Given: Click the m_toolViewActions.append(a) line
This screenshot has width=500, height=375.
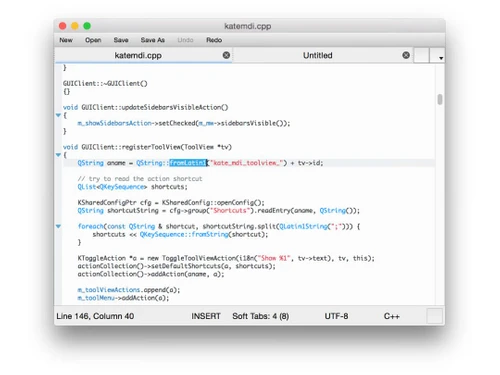Looking at the screenshot, I should pyautogui.click(x=129, y=290).
